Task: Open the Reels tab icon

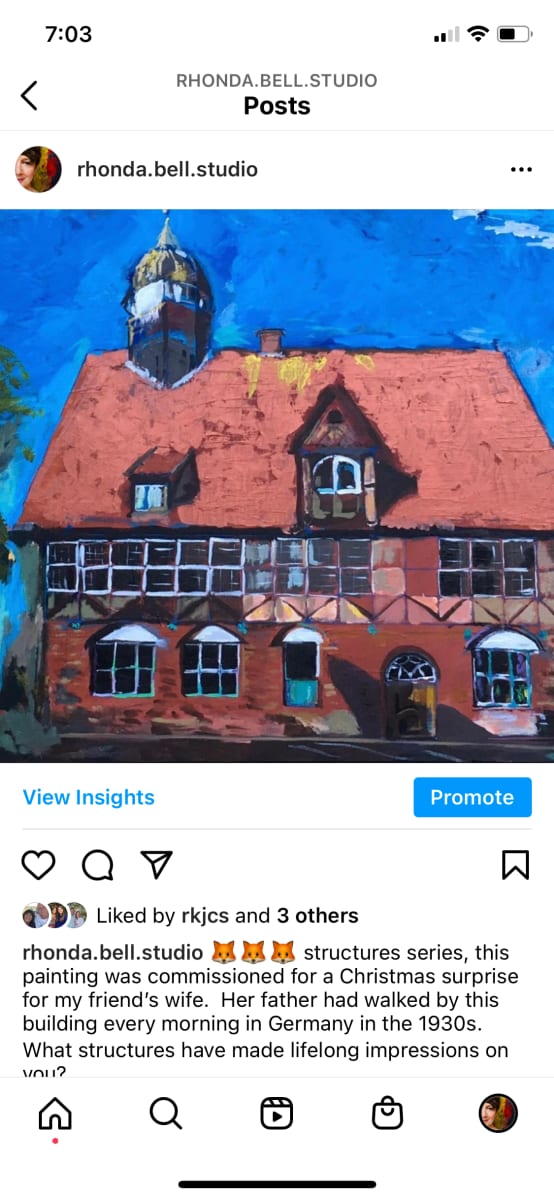Action: coord(277,1113)
